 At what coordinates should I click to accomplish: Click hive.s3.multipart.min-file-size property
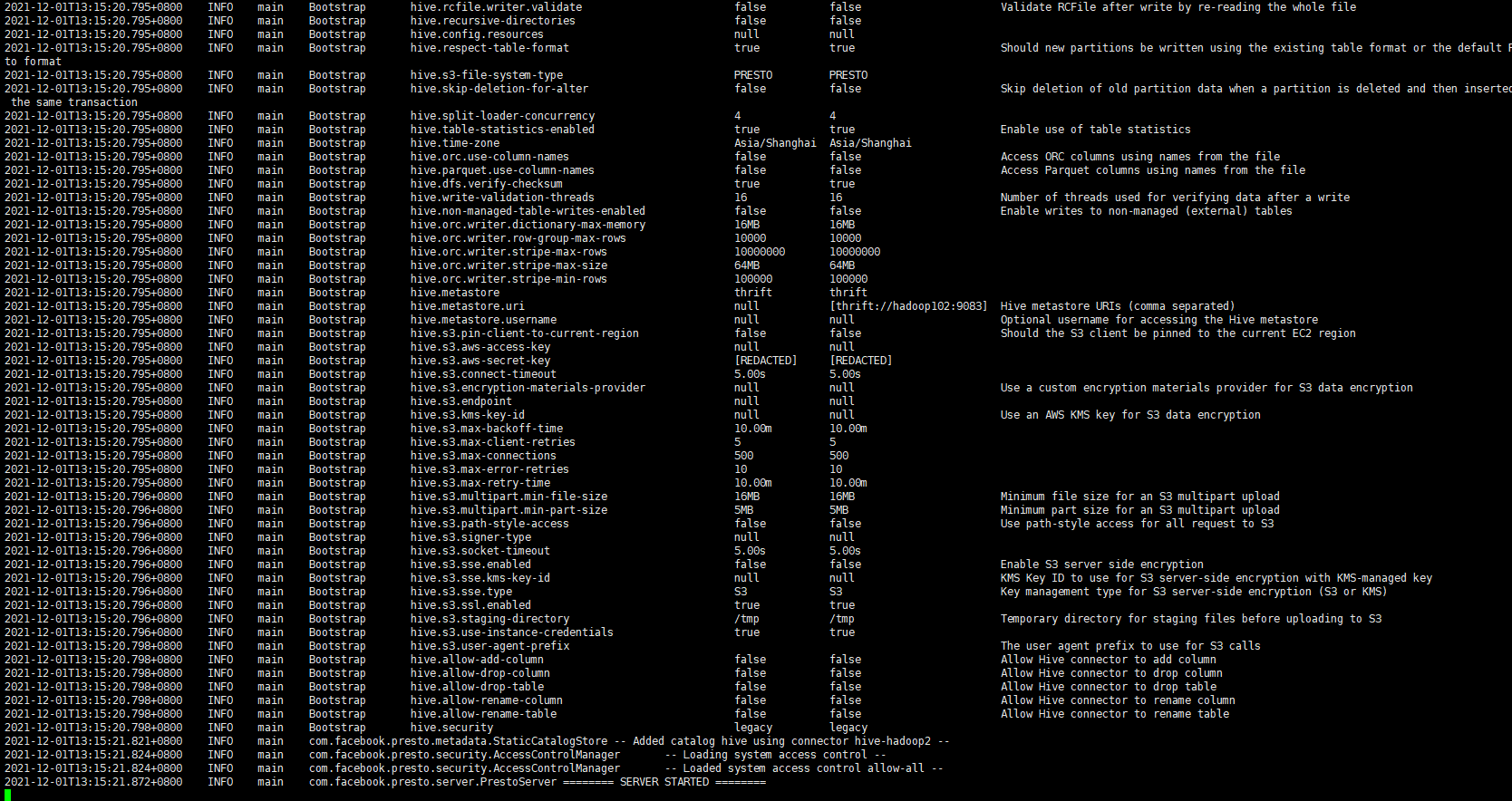[509, 497]
